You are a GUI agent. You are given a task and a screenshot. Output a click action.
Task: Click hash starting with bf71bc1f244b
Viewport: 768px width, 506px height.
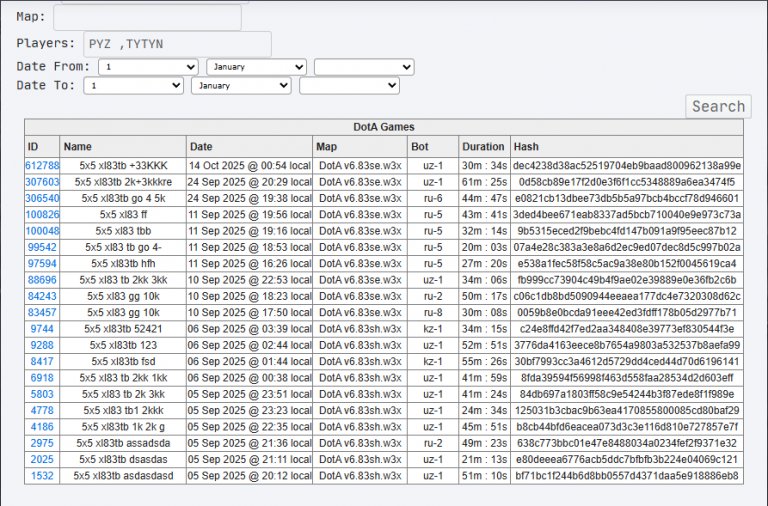627,476
